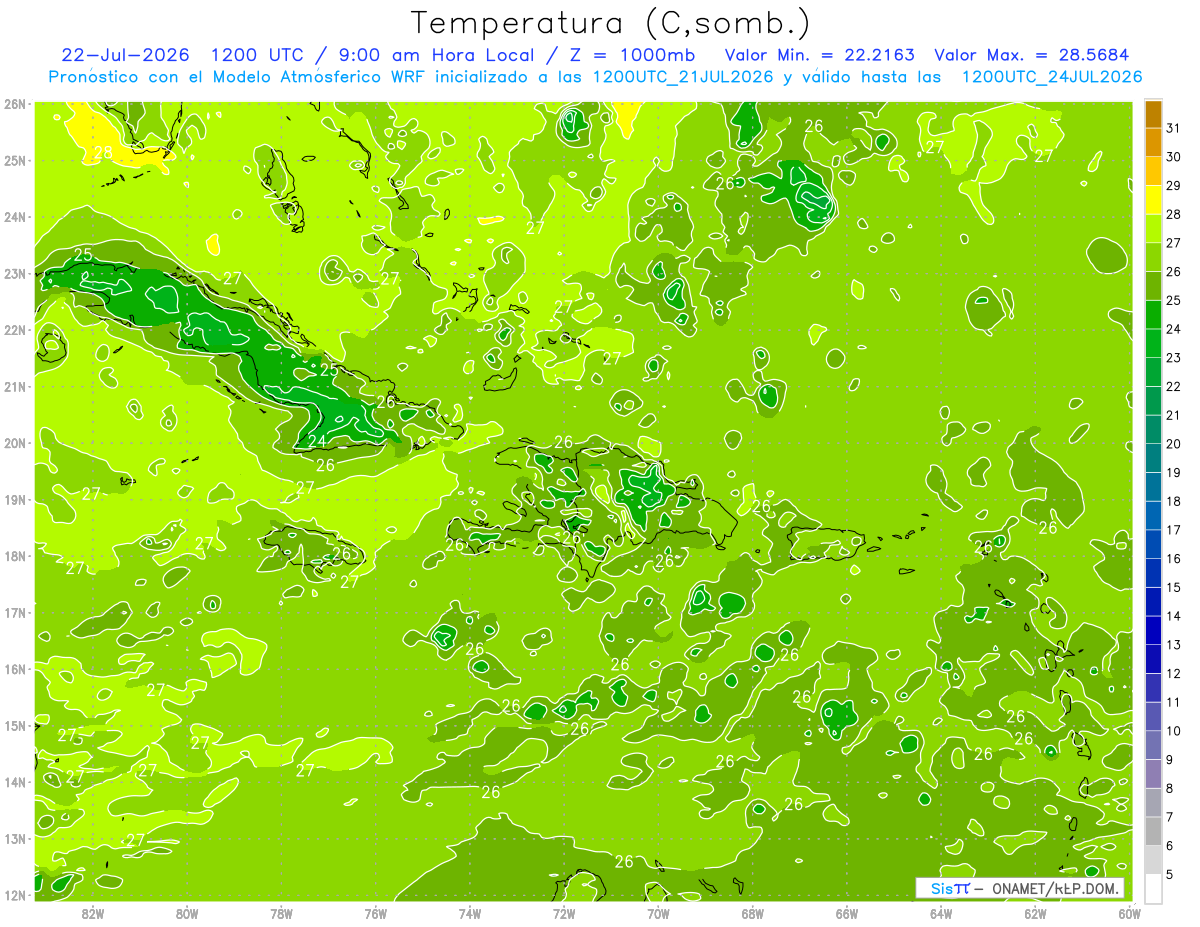The height and width of the screenshot is (927, 1200).
Task: Click the color scale value "19"
Action: click(1173, 473)
